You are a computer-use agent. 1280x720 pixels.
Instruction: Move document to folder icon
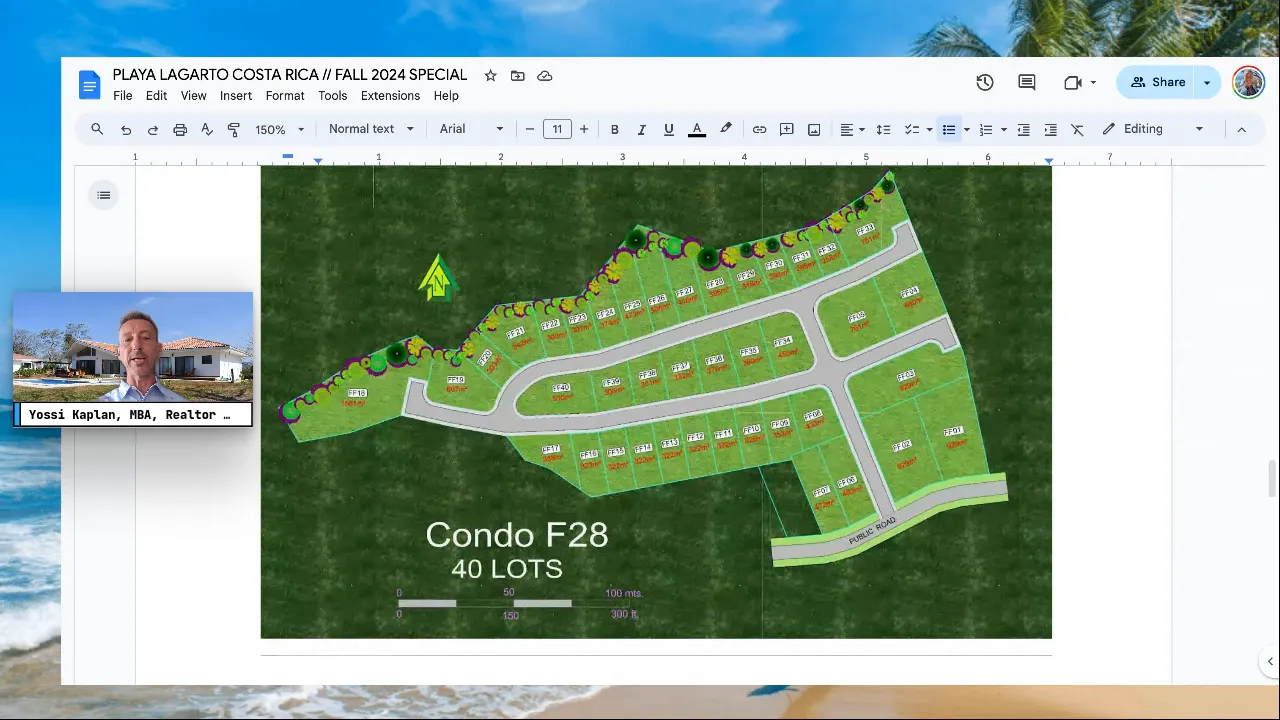tap(517, 76)
